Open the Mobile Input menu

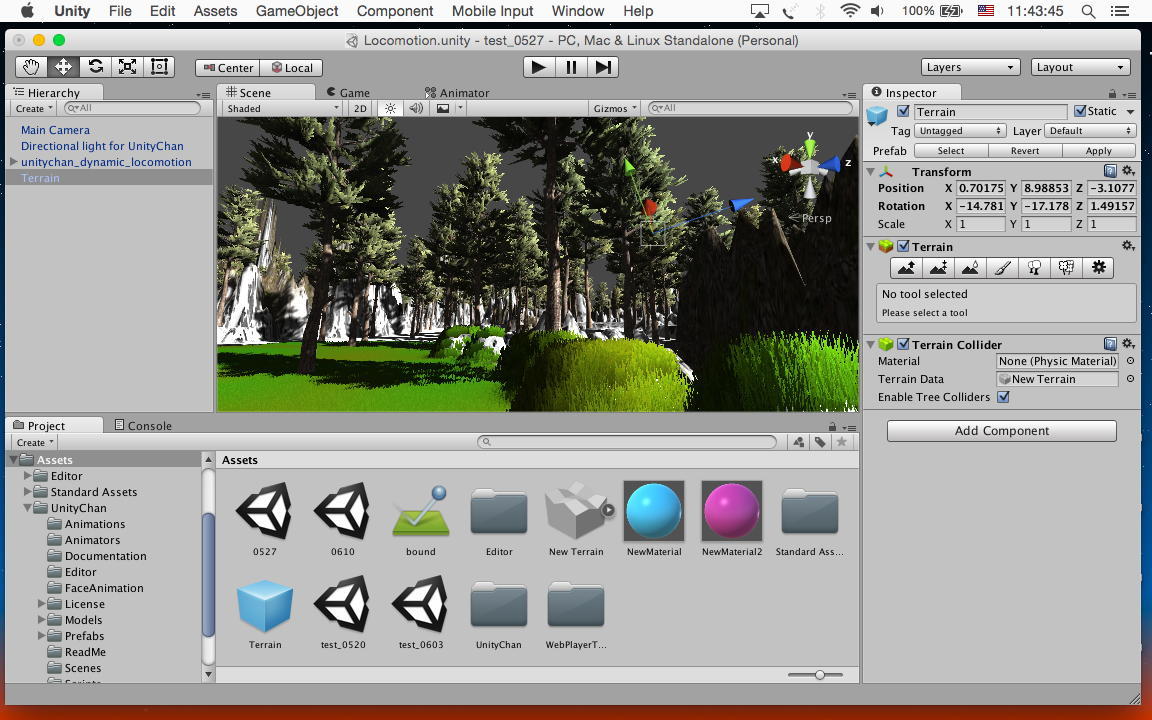pos(492,11)
